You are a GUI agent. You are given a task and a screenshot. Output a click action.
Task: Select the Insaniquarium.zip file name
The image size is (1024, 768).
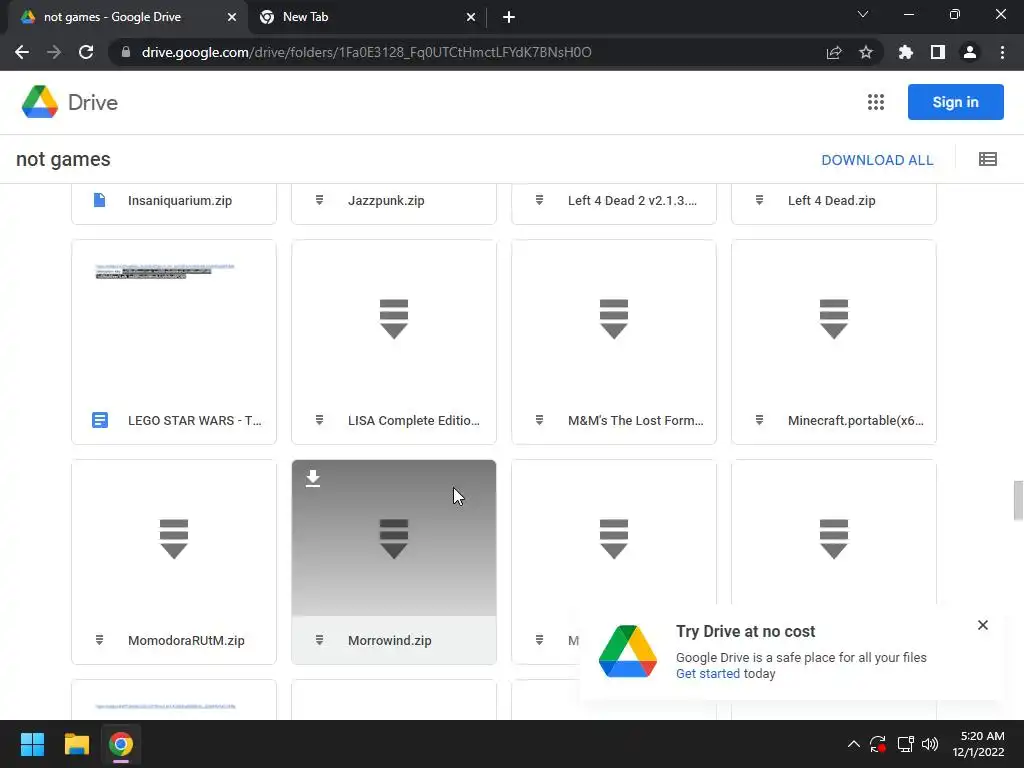point(180,200)
